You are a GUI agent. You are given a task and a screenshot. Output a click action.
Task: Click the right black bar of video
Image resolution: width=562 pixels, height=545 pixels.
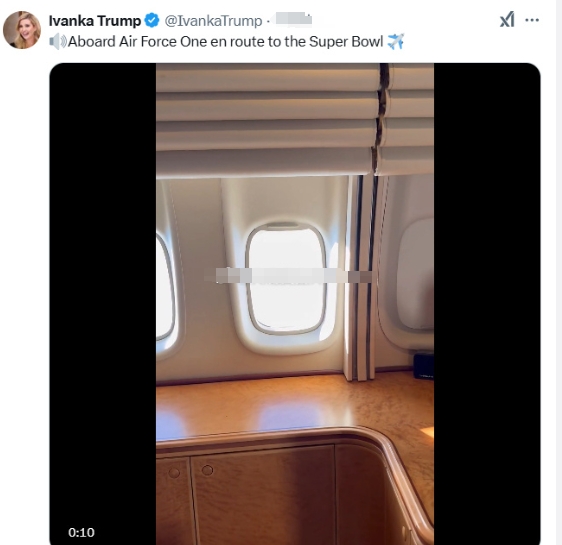(x=487, y=304)
